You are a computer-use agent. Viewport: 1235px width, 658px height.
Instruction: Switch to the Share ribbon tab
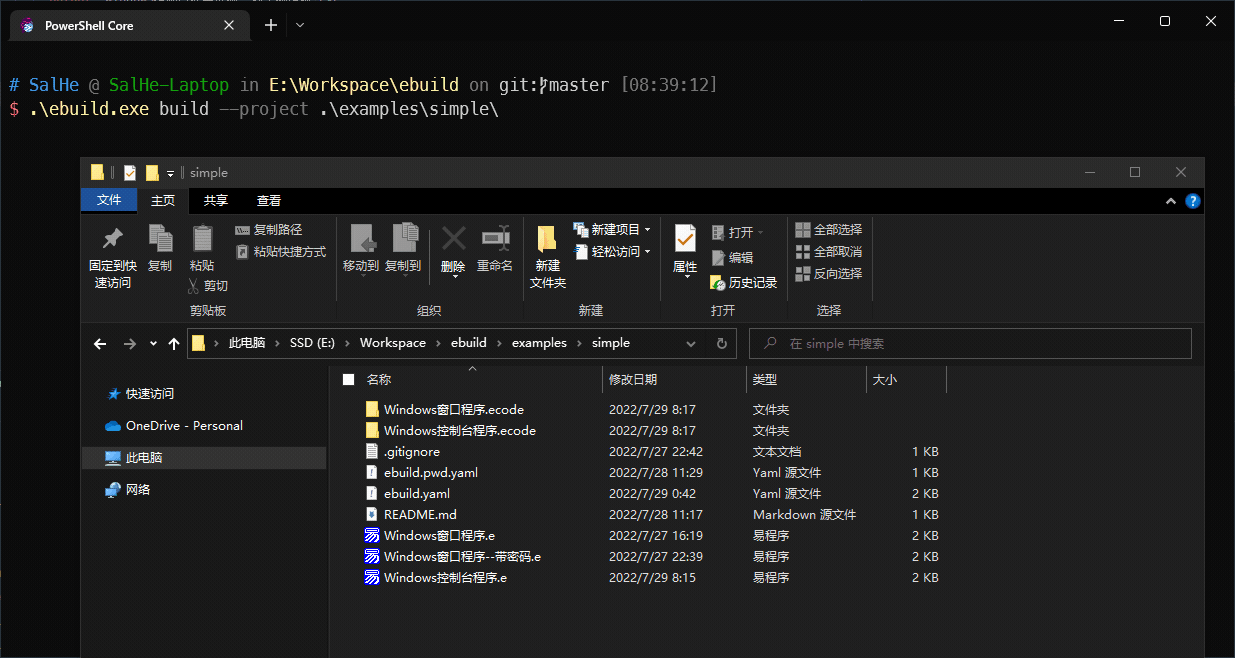216,201
